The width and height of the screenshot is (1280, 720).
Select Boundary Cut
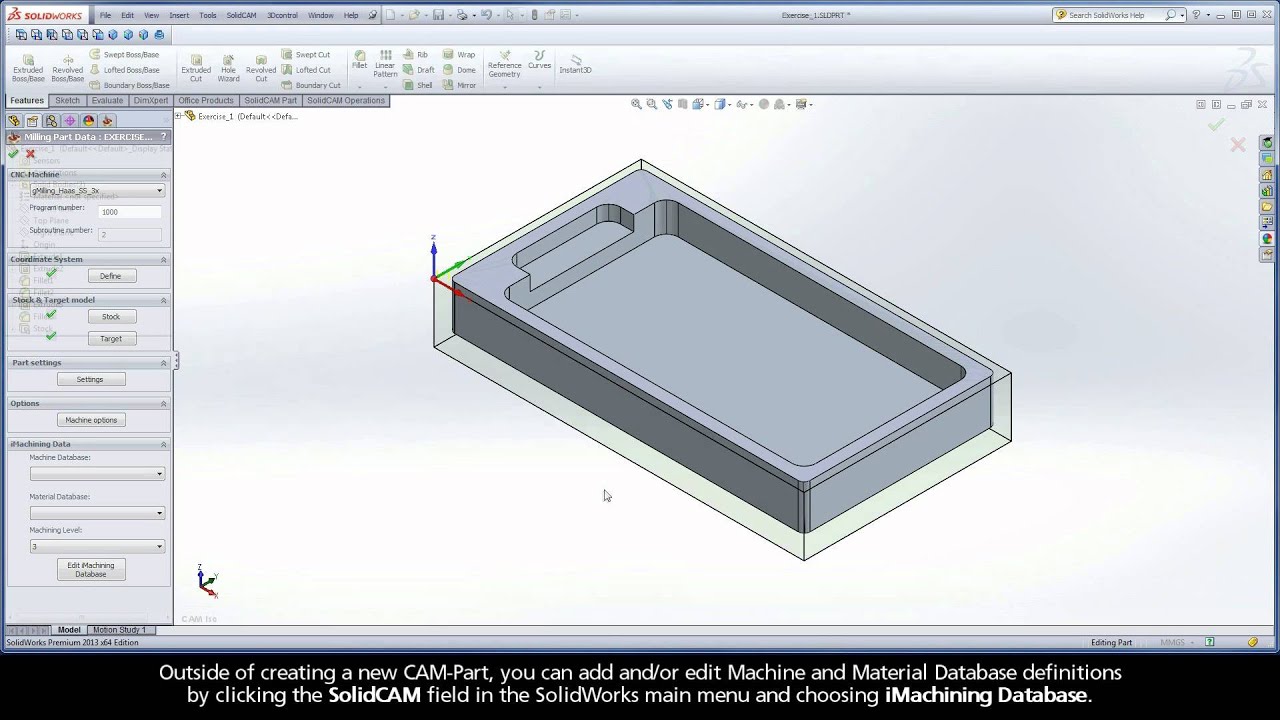[310, 85]
